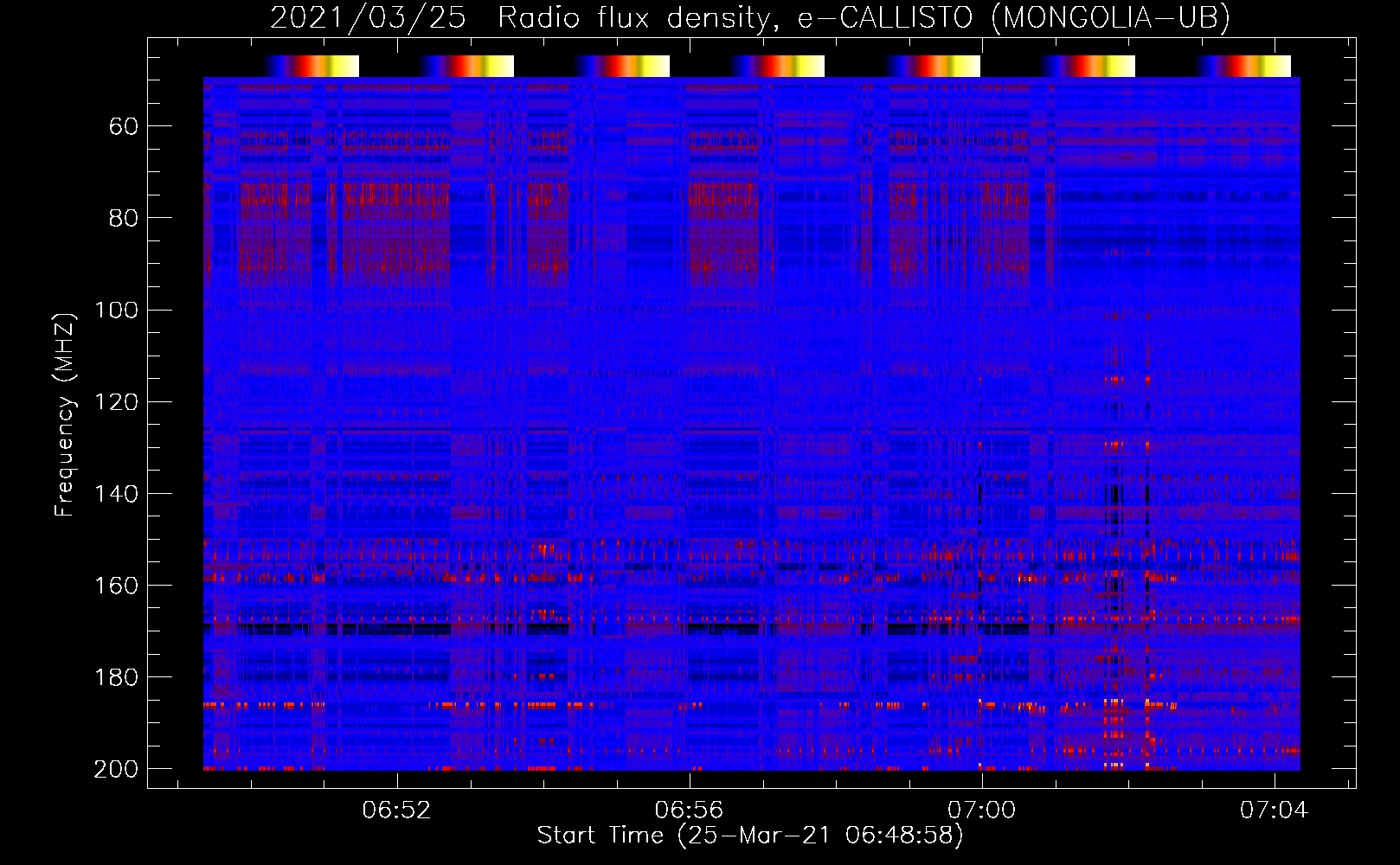The width and height of the screenshot is (1400, 865).
Task: Select the 06:56 time tick label
Action: [x=690, y=811]
